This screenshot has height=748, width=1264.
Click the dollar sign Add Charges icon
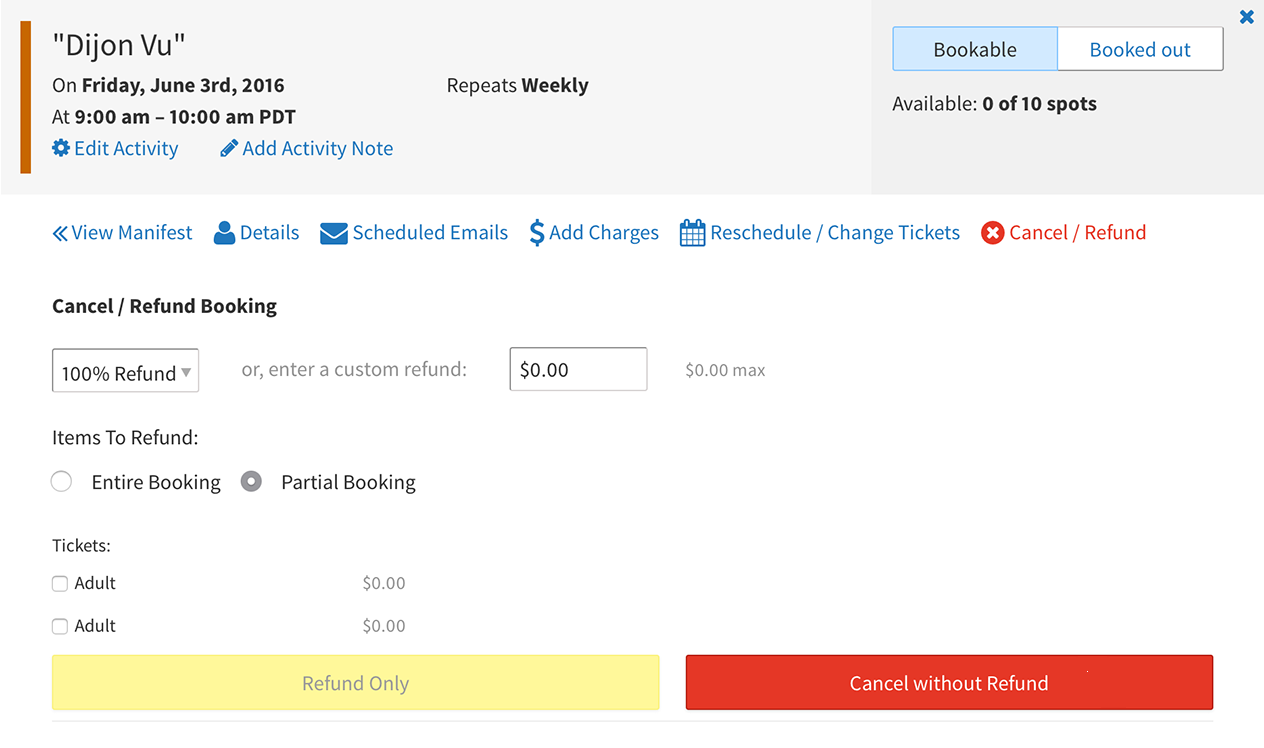(x=537, y=233)
